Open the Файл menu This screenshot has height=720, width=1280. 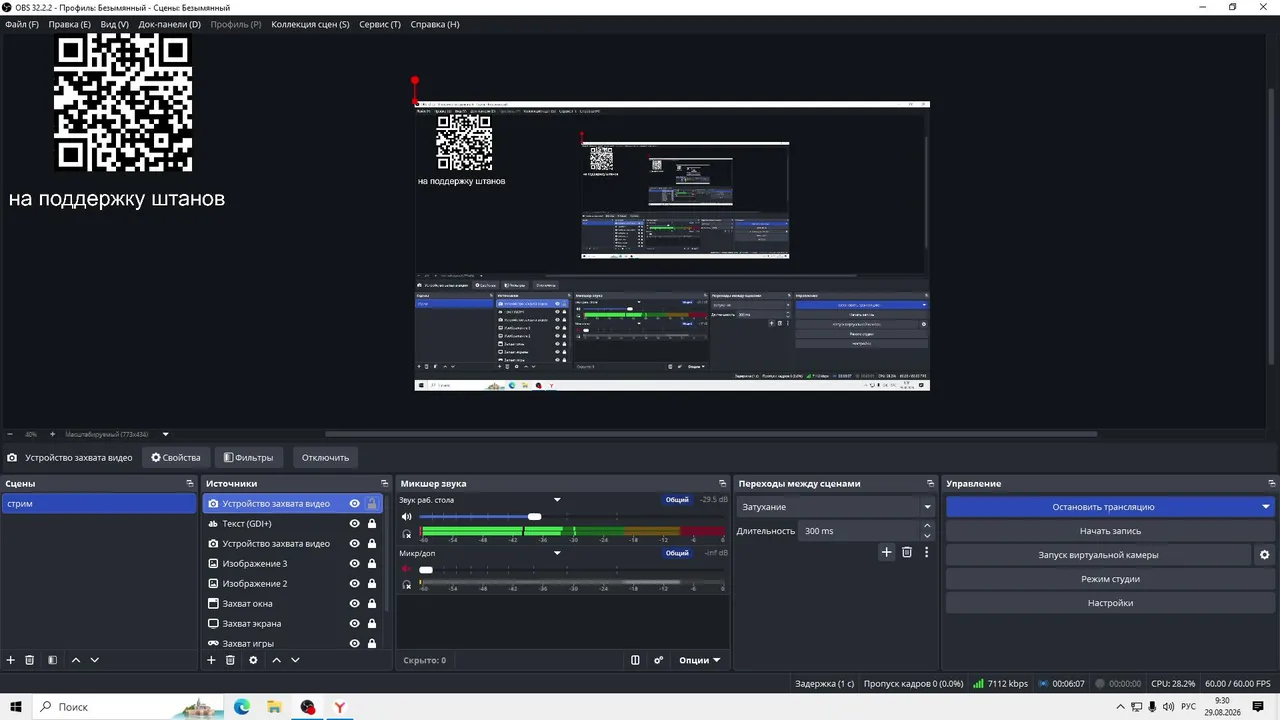tap(22, 24)
